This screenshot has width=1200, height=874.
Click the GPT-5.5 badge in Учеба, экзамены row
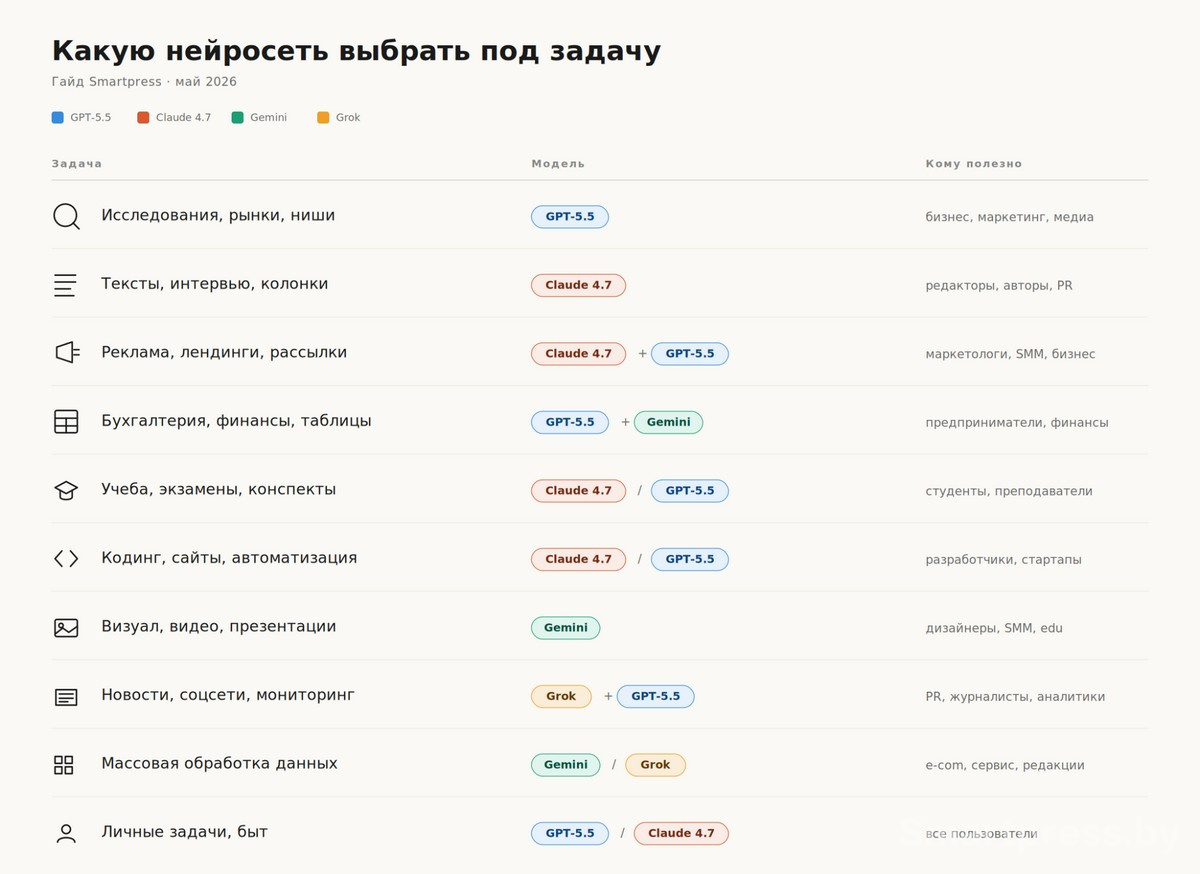[x=690, y=491]
